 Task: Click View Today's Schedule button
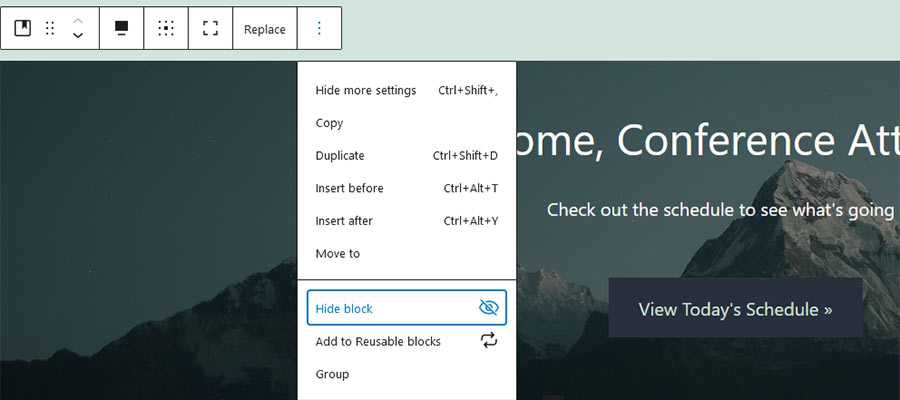point(735,309)
